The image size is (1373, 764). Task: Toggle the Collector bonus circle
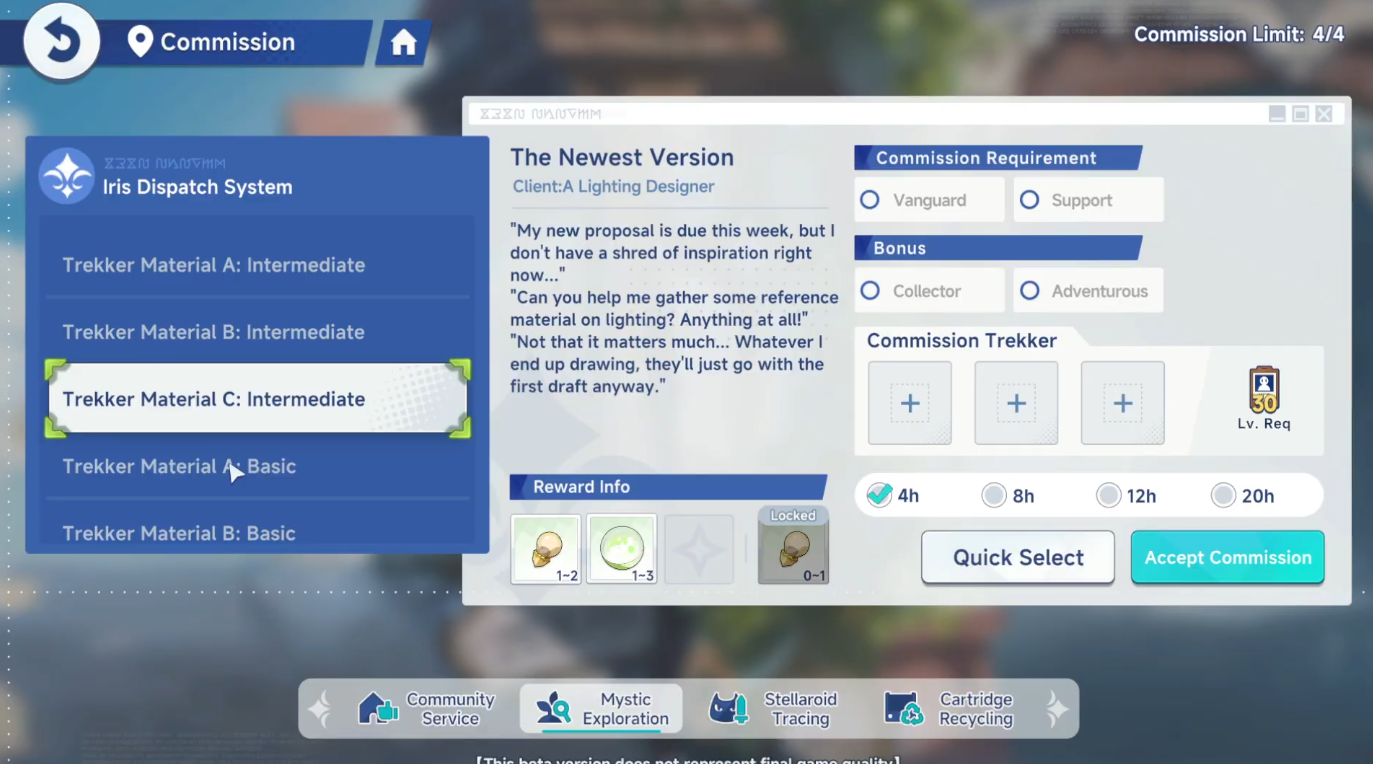pyautogui.click(x=870, y=291)
